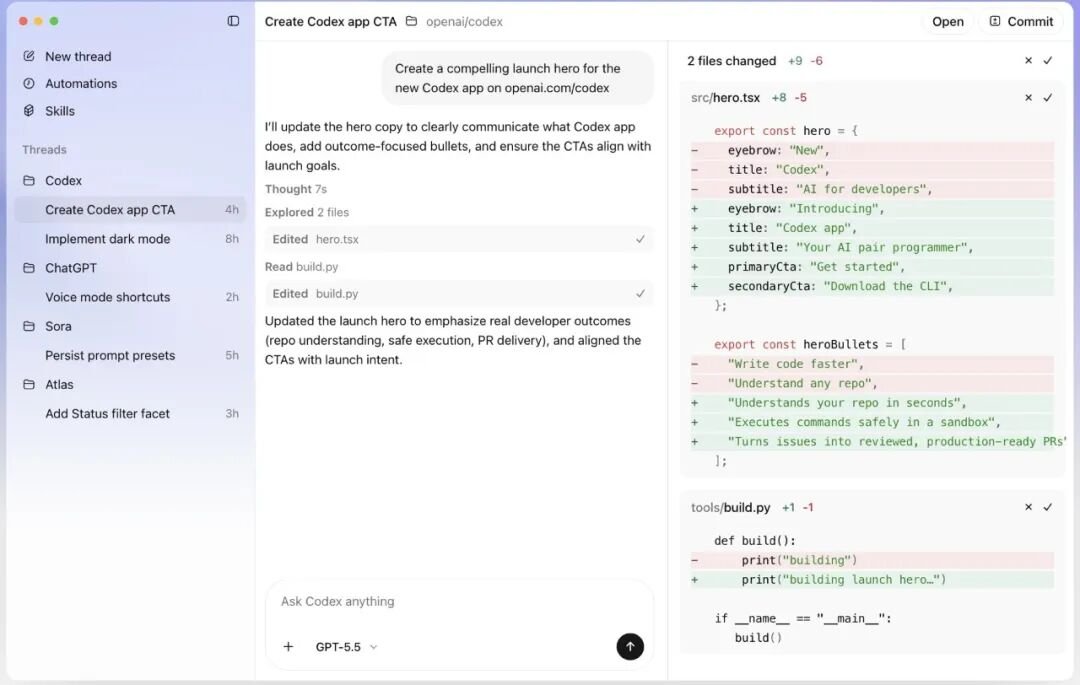The height and width of the screenshot is (685, 1080).
Task: Click the send arrow button
Action: [630, 646]
